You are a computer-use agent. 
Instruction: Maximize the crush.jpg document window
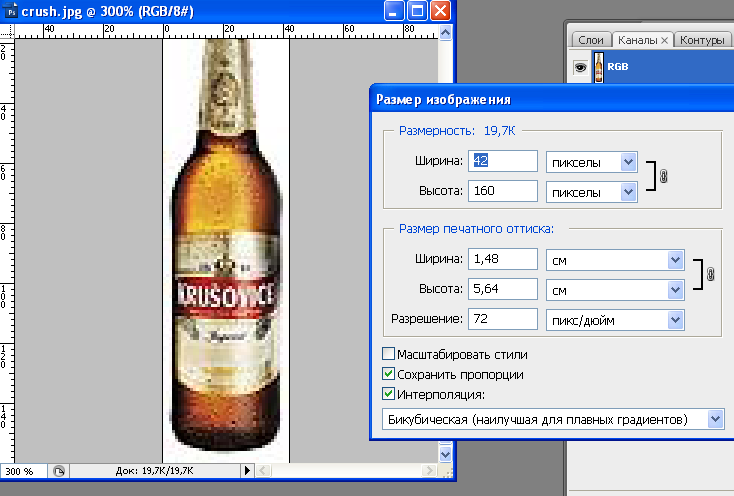417,11
